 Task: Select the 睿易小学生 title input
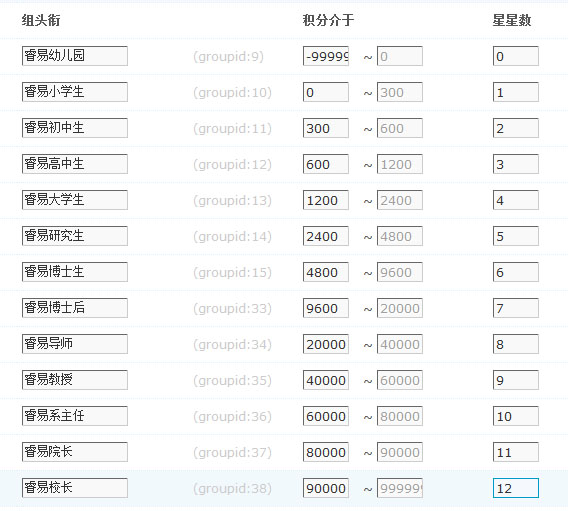75,92
